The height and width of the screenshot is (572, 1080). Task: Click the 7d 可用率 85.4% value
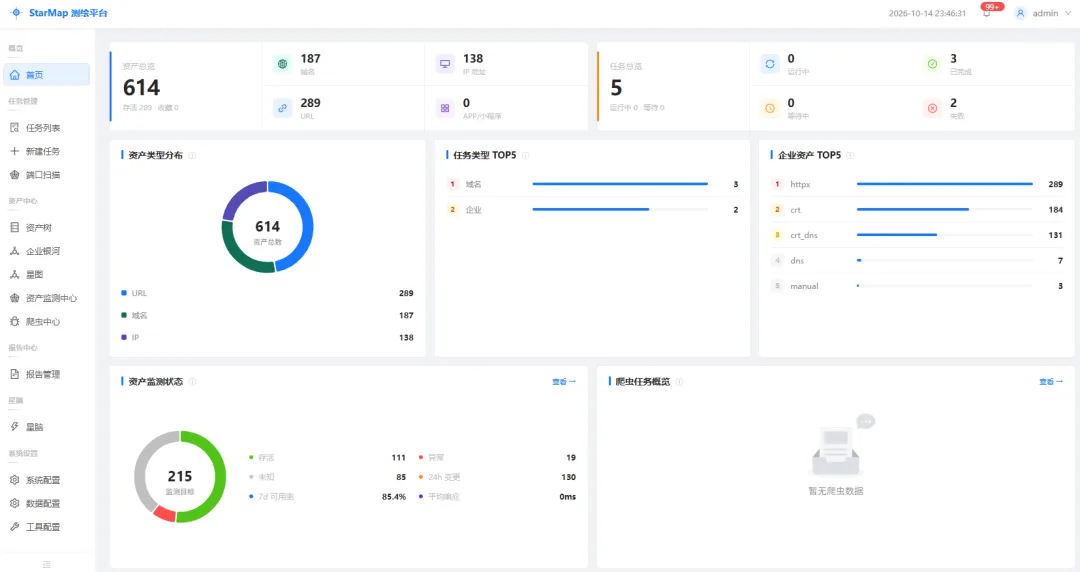(393, 496)
